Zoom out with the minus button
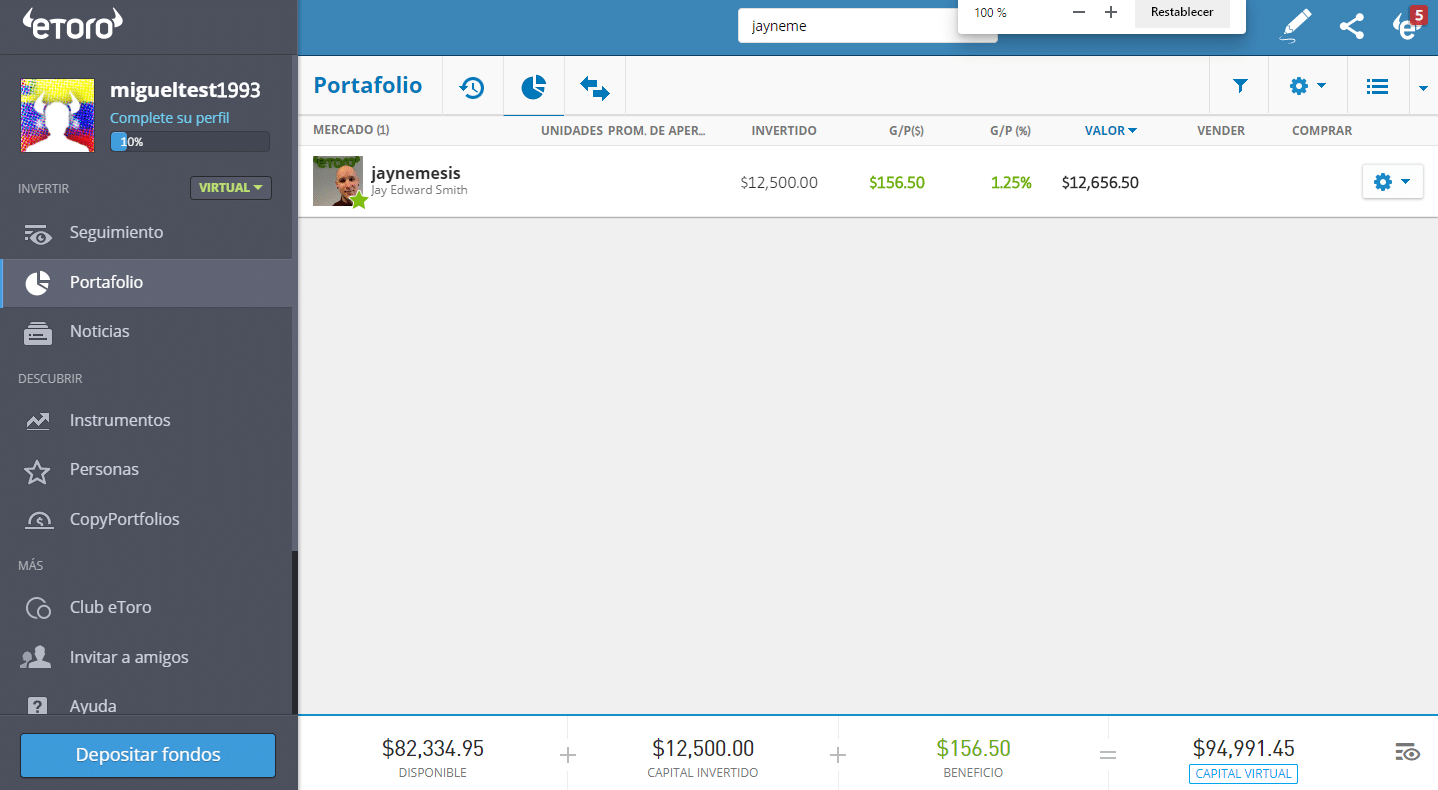This screenshot has height=790, width=1438. coord(1078,12)
